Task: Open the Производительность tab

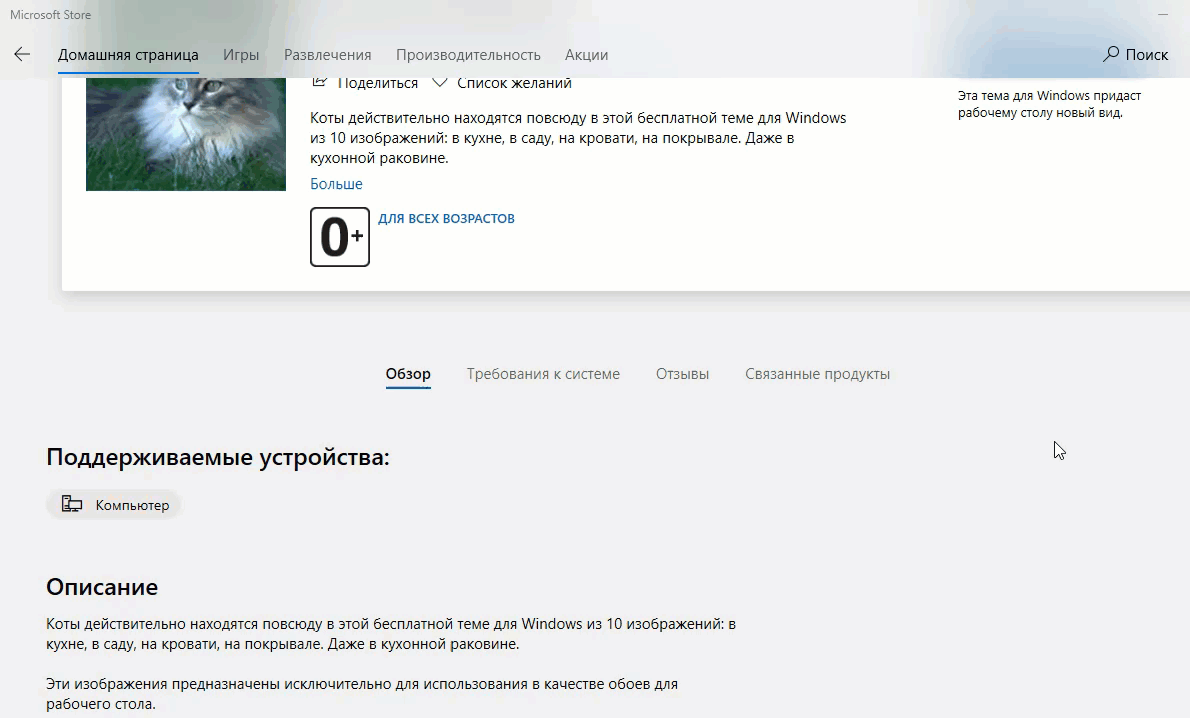Action: [468, 55]
